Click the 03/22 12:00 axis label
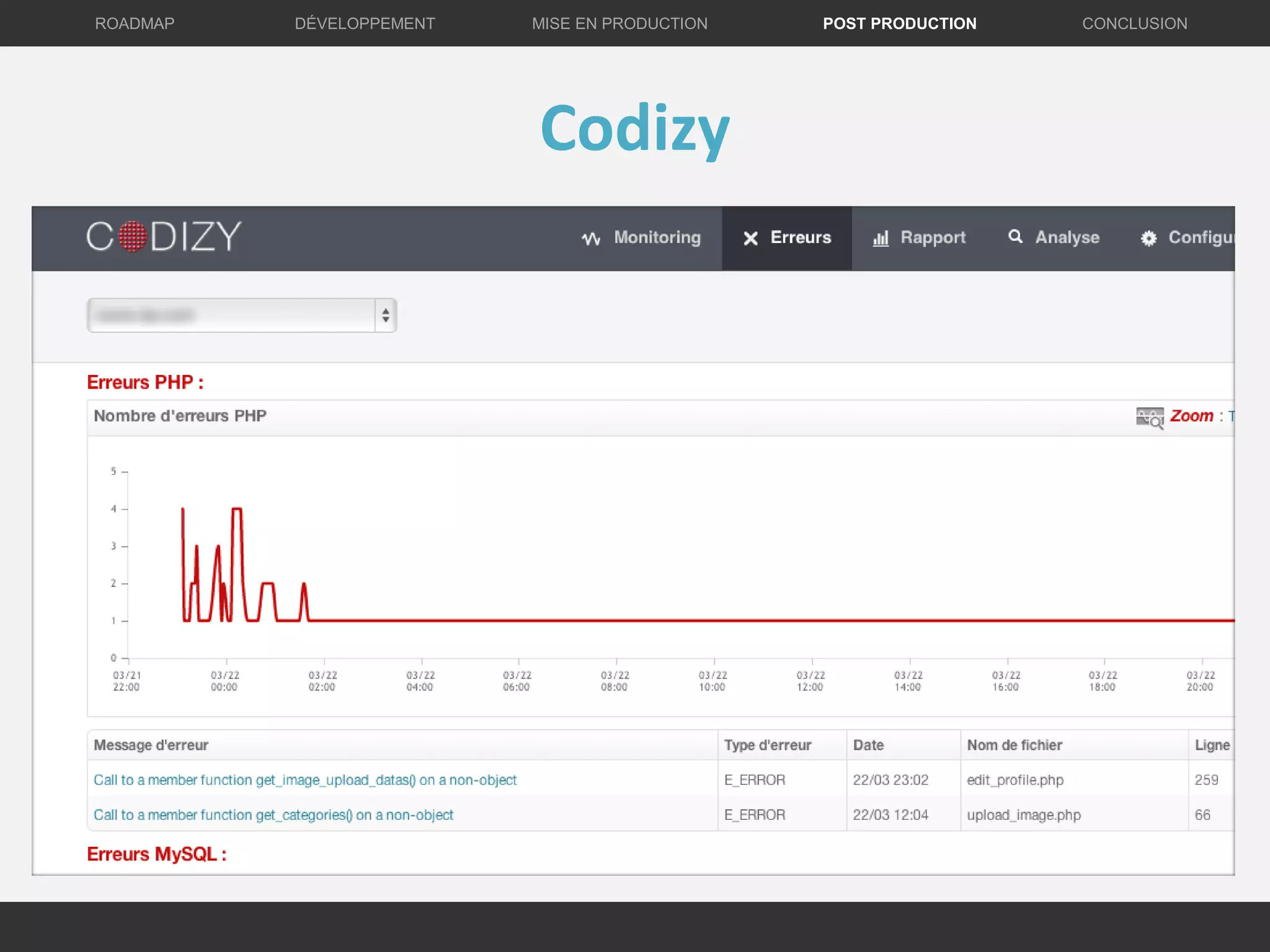The image size is (1270, 952). click(x=810, y=681)
